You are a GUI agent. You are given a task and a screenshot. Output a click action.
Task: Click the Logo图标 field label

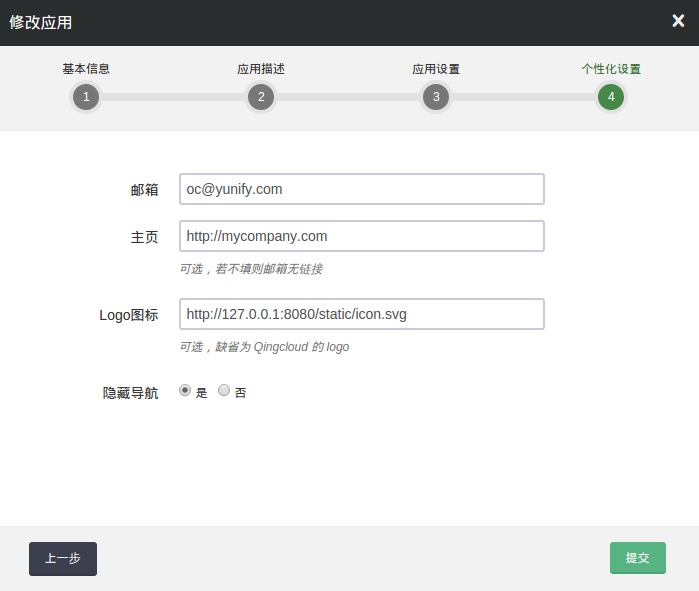pos(128,315)
